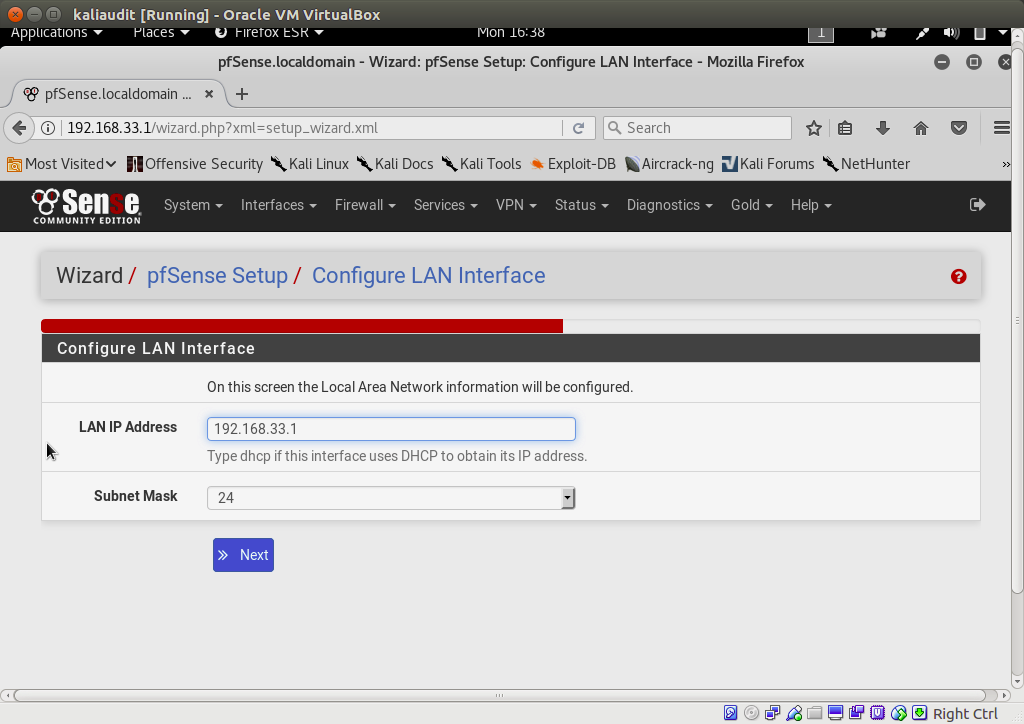
Task: Open the Subnet Mask dropdown
Action: click(391, 498)
